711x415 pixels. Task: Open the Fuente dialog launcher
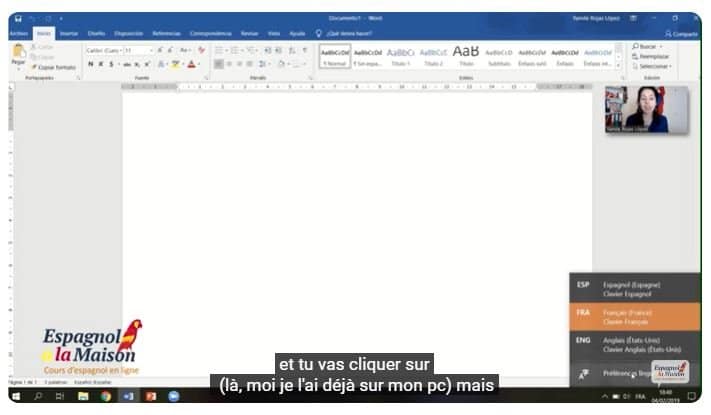[206, 78]
